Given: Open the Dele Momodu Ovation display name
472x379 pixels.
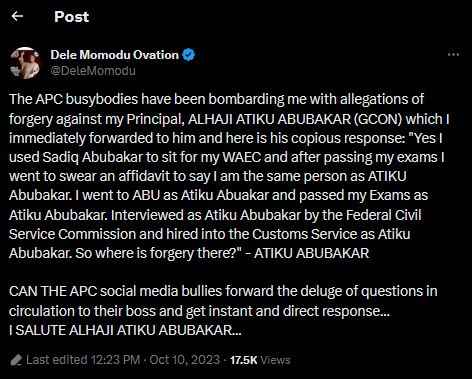Looking at the screenshot, I should click(115, 55).
